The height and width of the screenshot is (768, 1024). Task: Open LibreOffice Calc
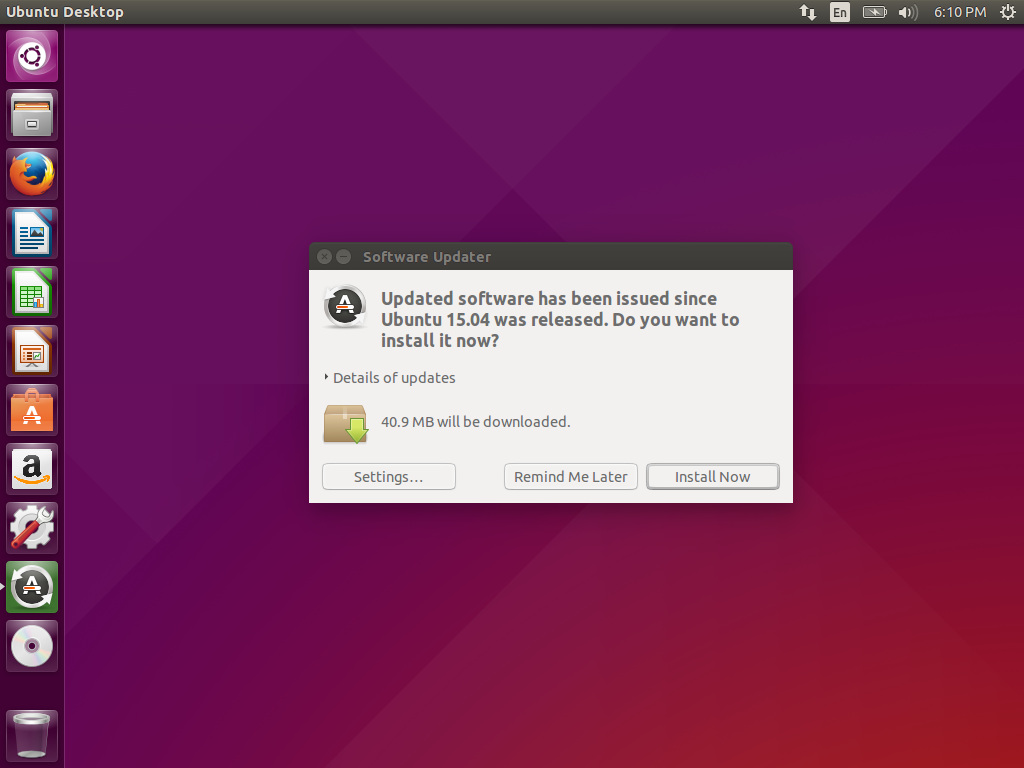click(31, 291)
